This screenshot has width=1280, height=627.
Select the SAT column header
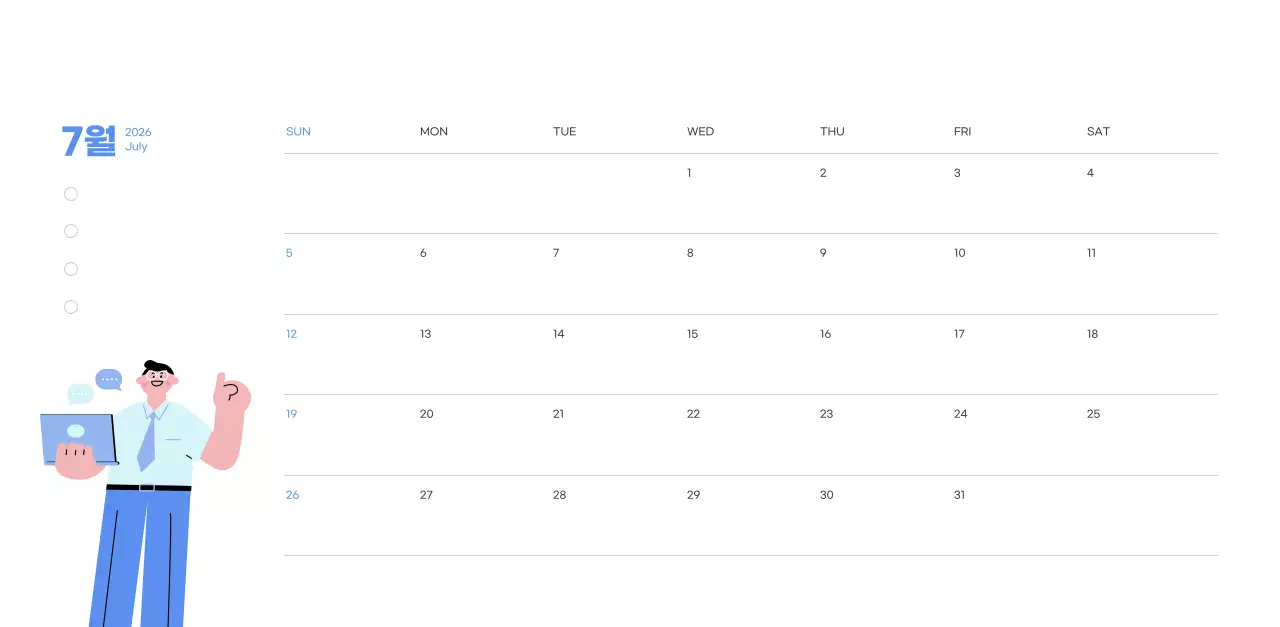1098,132
